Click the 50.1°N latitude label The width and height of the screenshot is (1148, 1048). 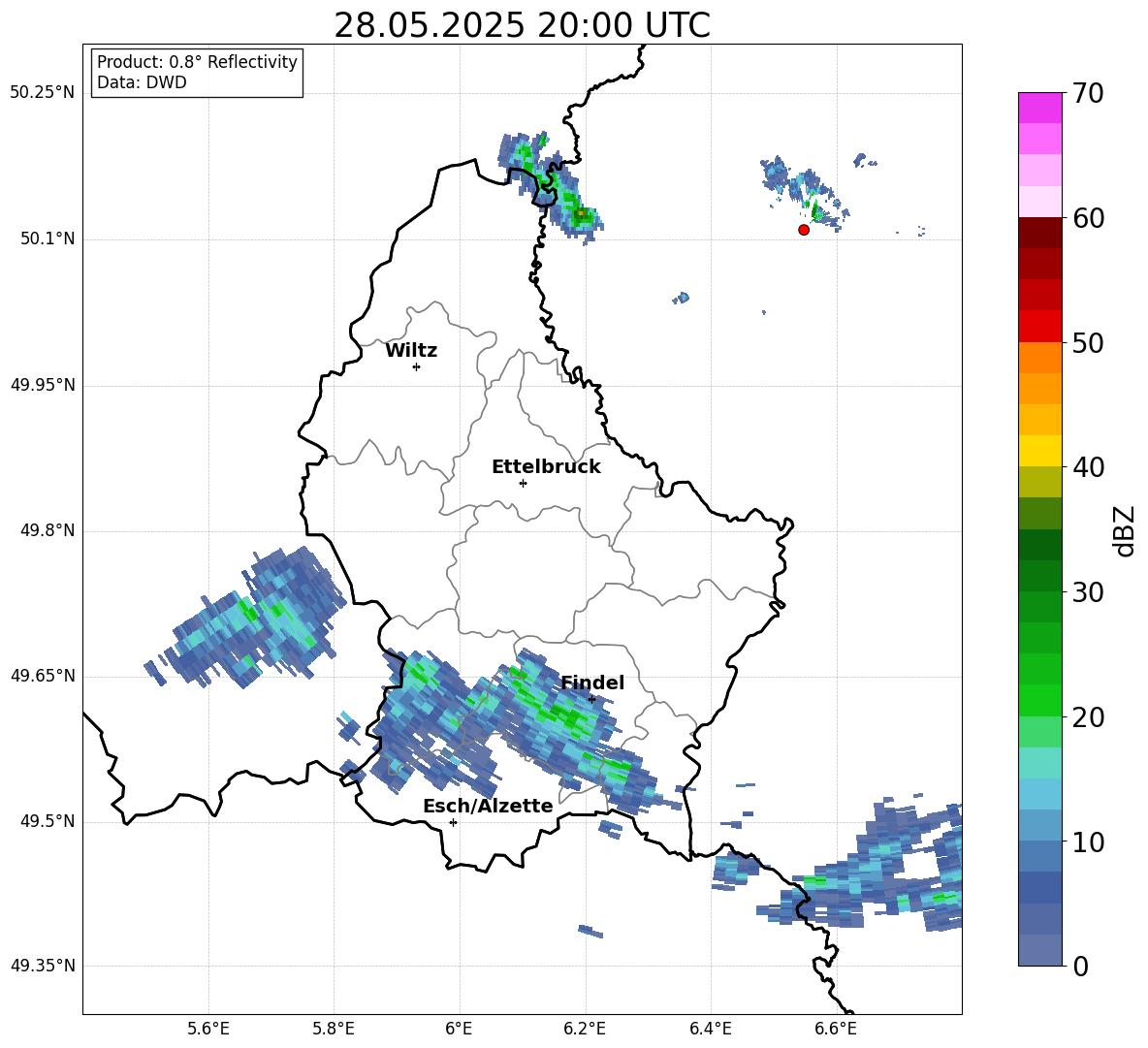(47, 238)
